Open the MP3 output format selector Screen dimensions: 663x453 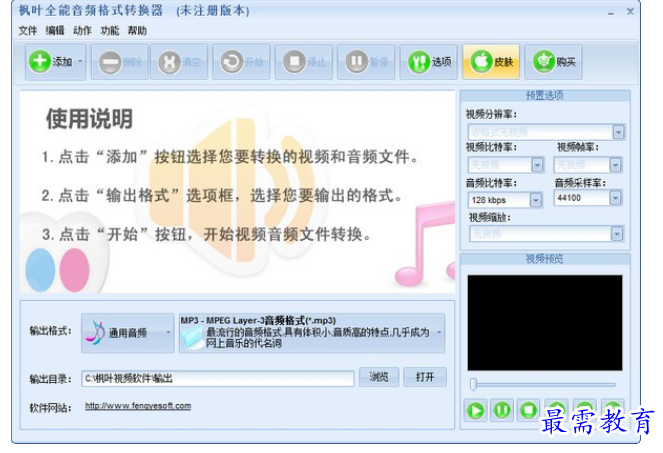pyautogui.click(x=312, y=333)
